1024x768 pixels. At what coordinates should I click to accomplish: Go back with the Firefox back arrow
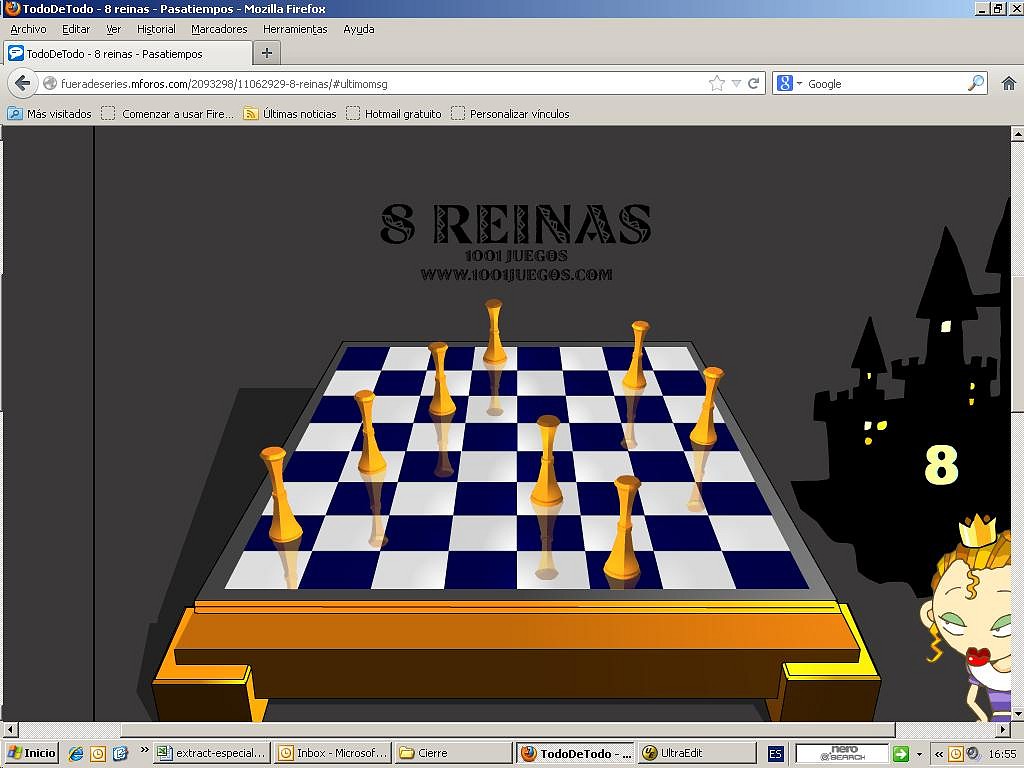pos(22,84)
